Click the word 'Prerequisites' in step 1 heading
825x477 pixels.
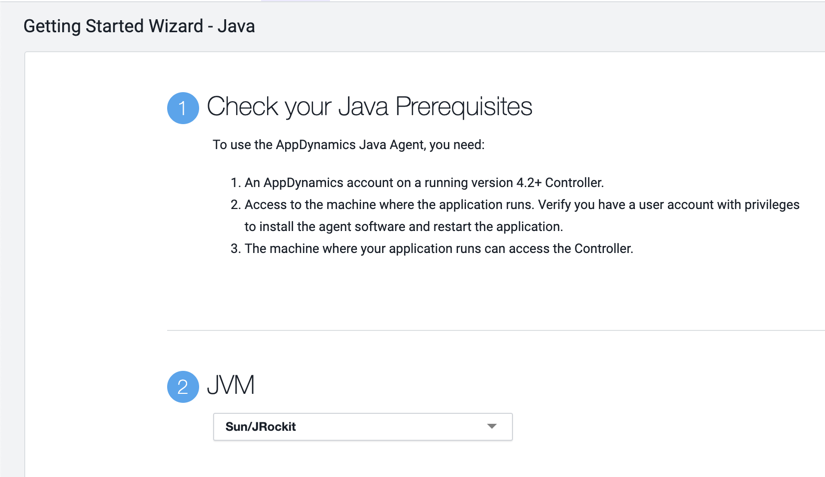464,107
